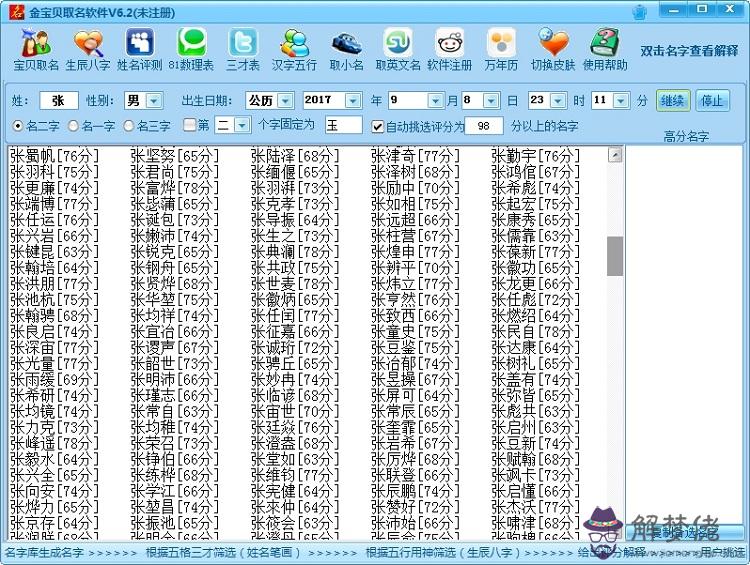
Task: Select name 张勤宇[76分]
Action: tap(536, 156)
